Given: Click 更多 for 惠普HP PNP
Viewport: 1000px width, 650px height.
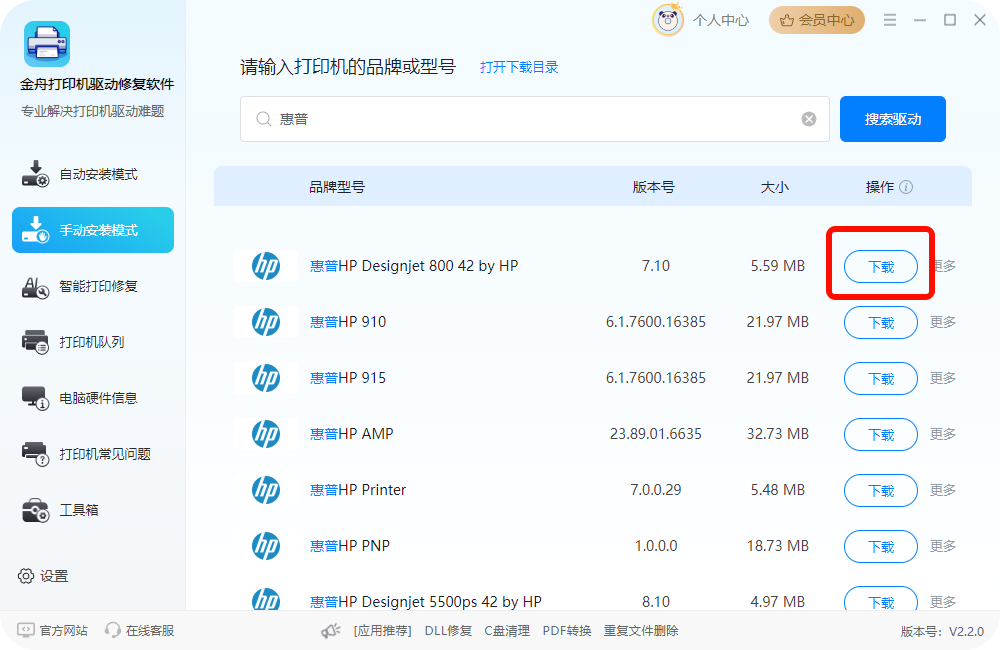Looking at the screenshot, I should [943, 546].
